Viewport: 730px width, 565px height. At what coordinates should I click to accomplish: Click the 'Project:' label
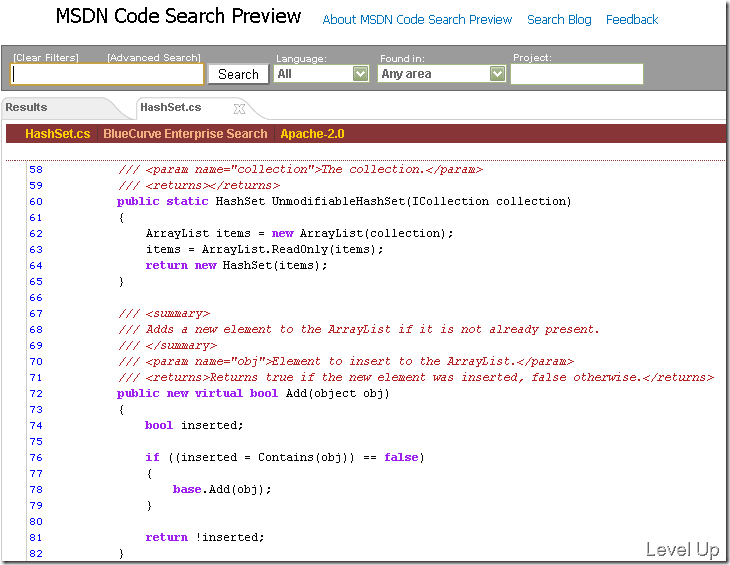pos(532,58)
